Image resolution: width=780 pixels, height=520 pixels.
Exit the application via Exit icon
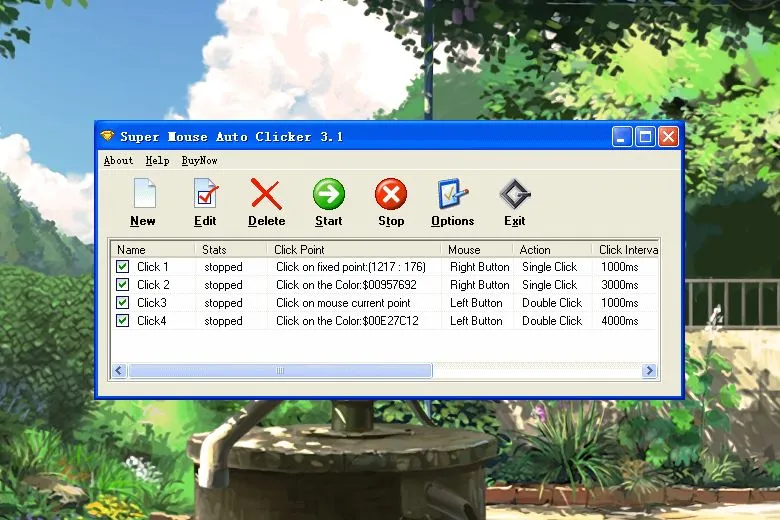pos(515,202)
